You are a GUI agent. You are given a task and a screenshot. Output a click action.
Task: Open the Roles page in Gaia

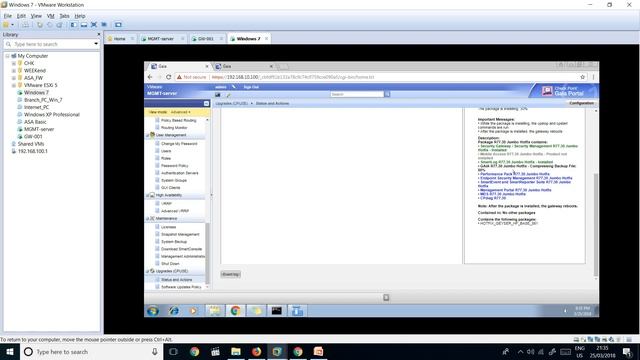(166, 158)
